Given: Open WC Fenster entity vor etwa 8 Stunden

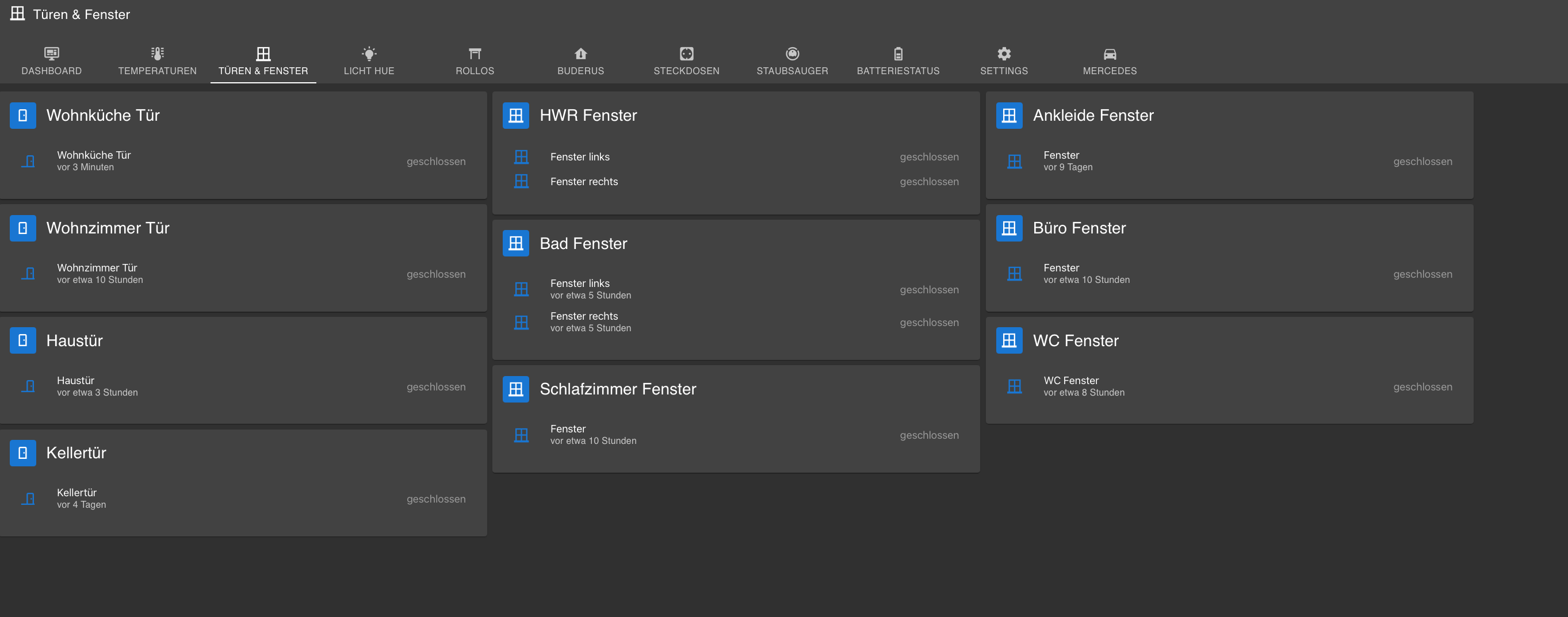Looking at the screenshot, I should pos(1230,386).
